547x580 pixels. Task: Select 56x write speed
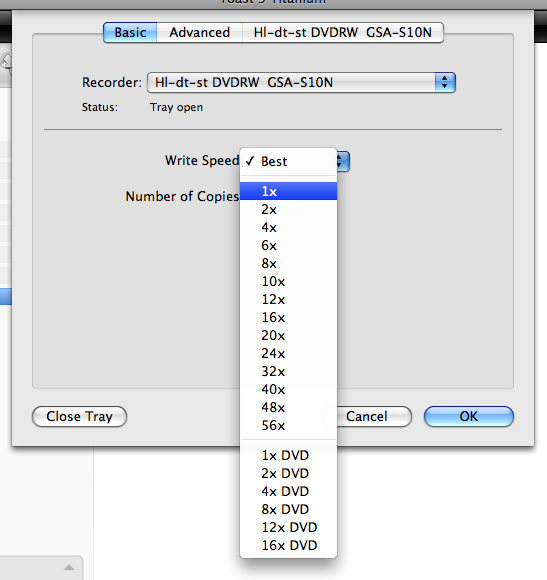[x=288, y=425]
